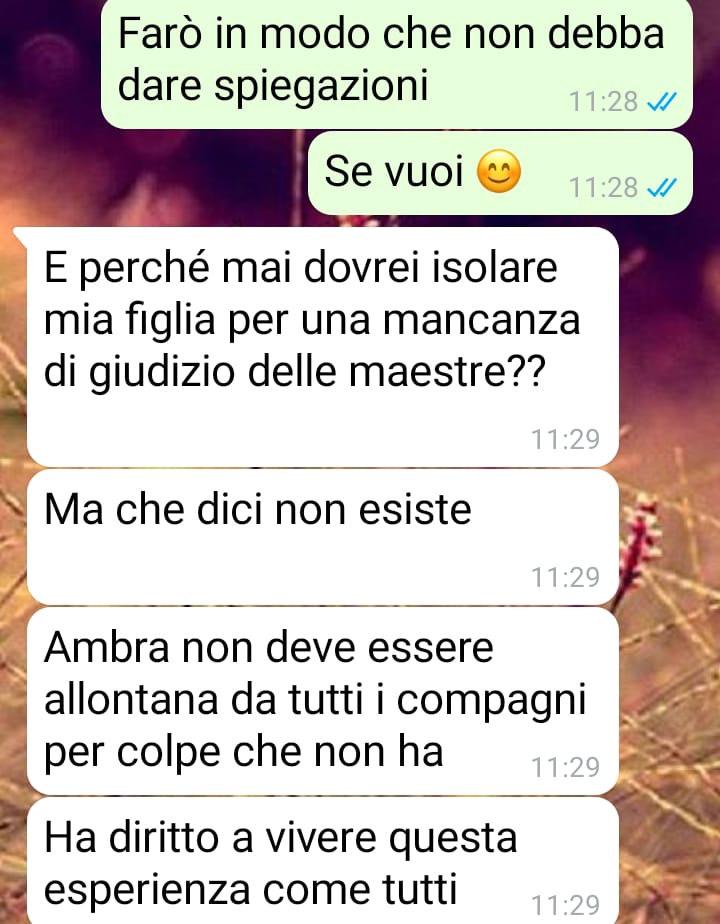
Task: Tap the smiling emoji in 'Se vuoi' message
Action: (x=498, y=172)
